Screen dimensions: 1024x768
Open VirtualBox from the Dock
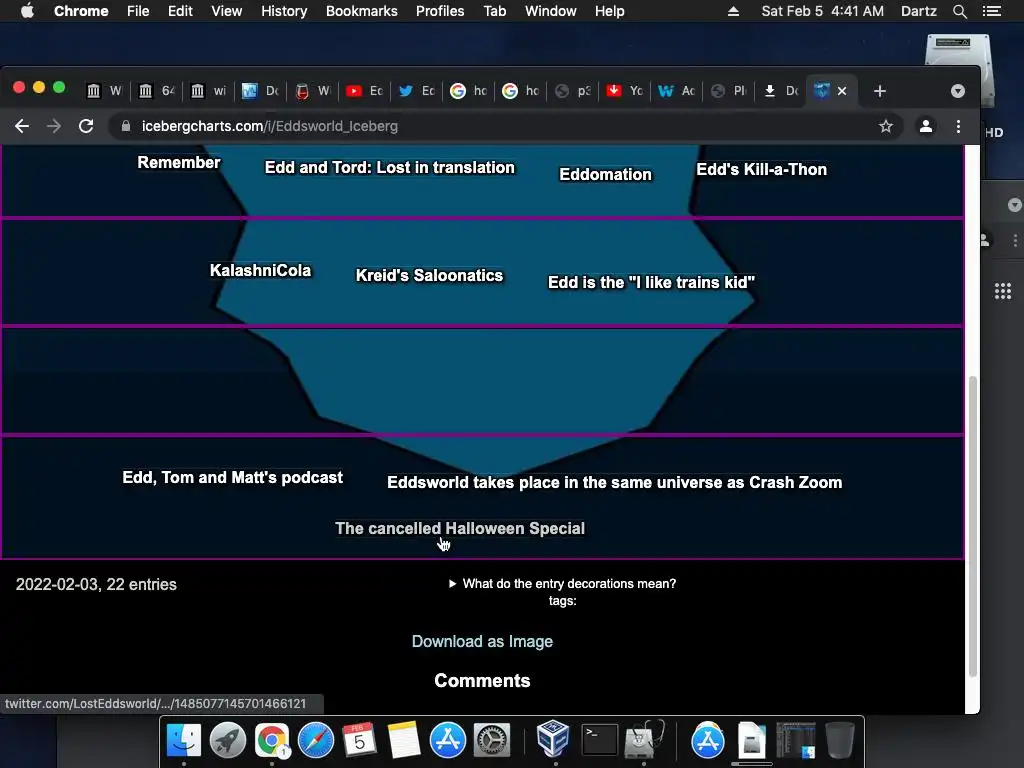(x=553, y=739)
